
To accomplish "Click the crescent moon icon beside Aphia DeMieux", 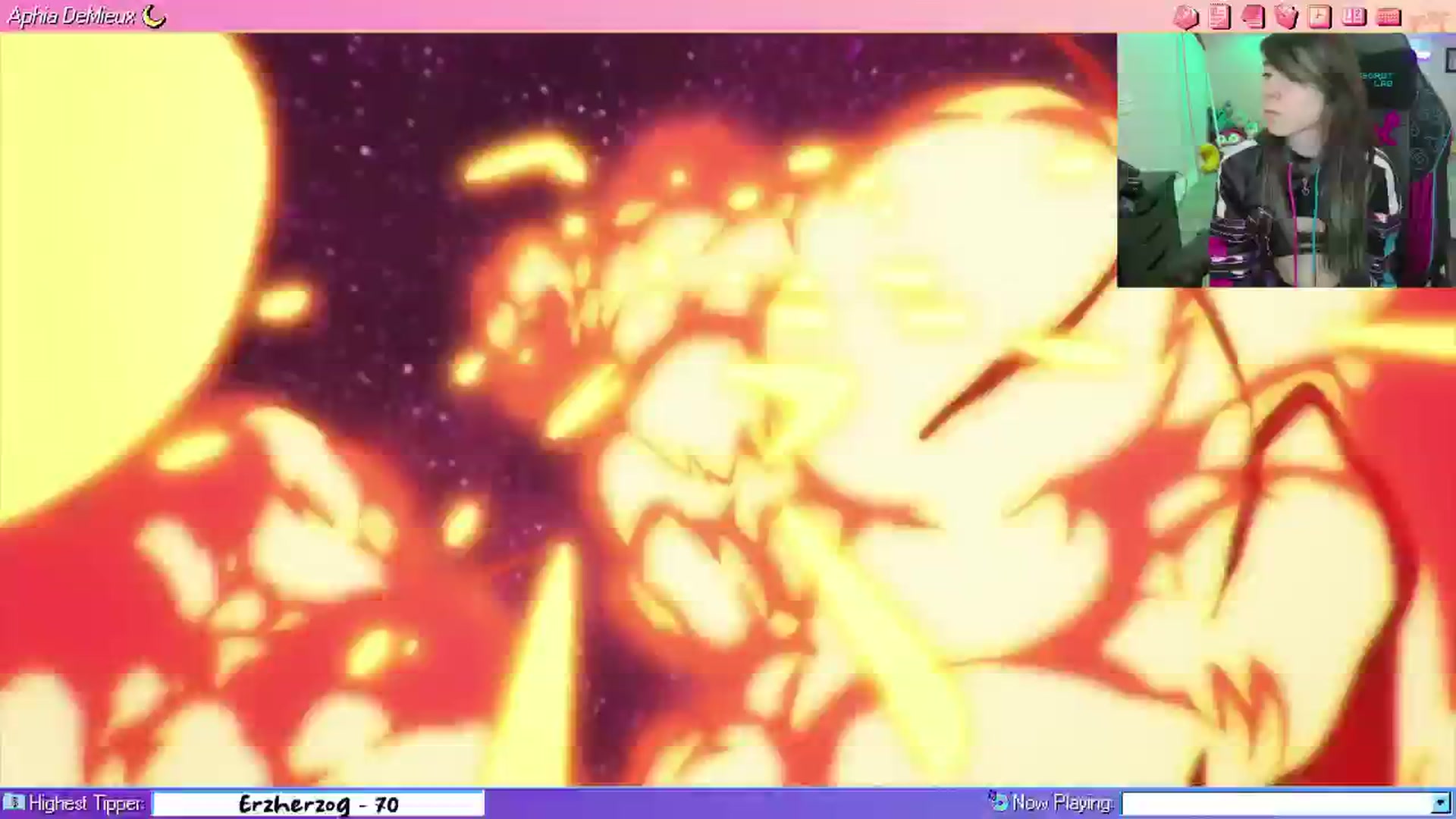I will (x=154, y=16).
